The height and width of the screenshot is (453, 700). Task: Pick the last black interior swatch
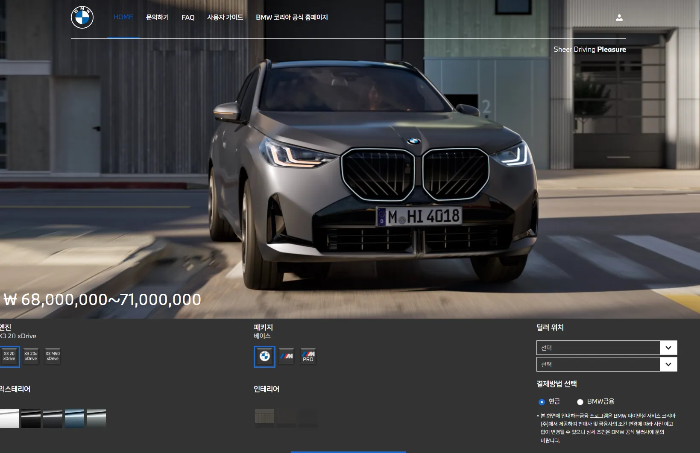pyautogui.click(x=308, y=417)
